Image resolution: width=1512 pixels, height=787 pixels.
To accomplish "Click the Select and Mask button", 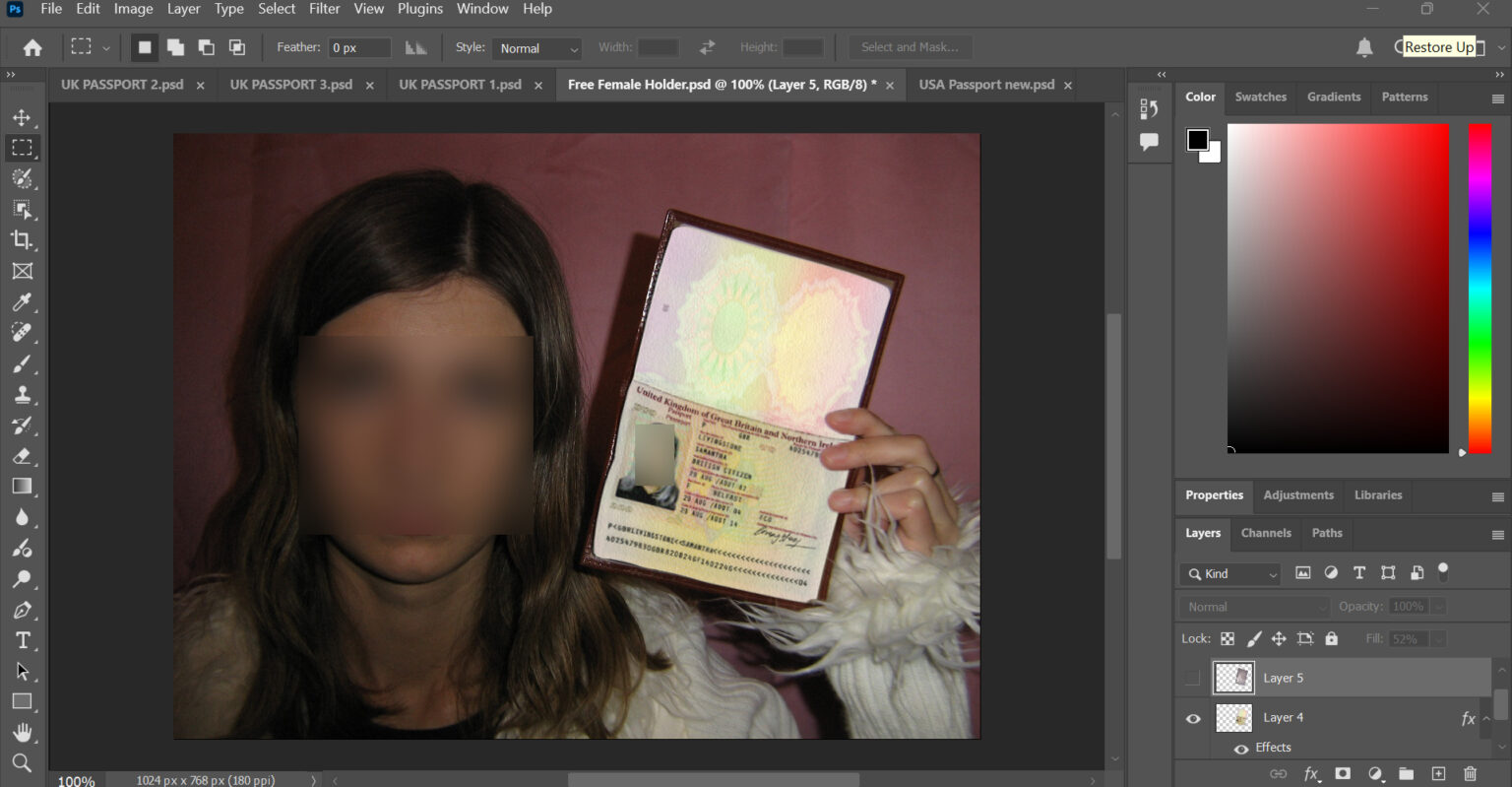I will coord(910,47).
